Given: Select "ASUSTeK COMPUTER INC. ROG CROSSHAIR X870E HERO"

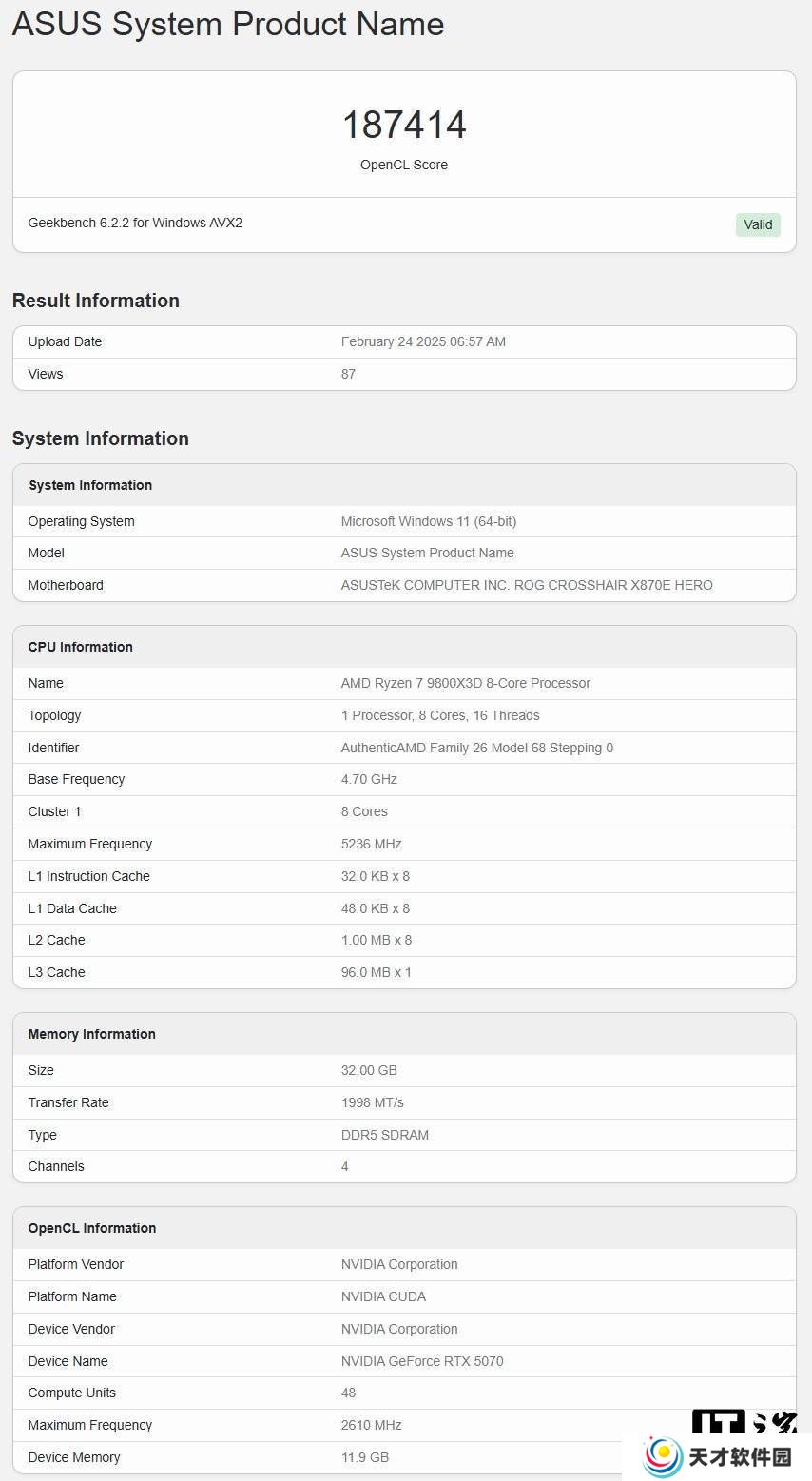Looking at the screenshot, I should pos(527,585).
